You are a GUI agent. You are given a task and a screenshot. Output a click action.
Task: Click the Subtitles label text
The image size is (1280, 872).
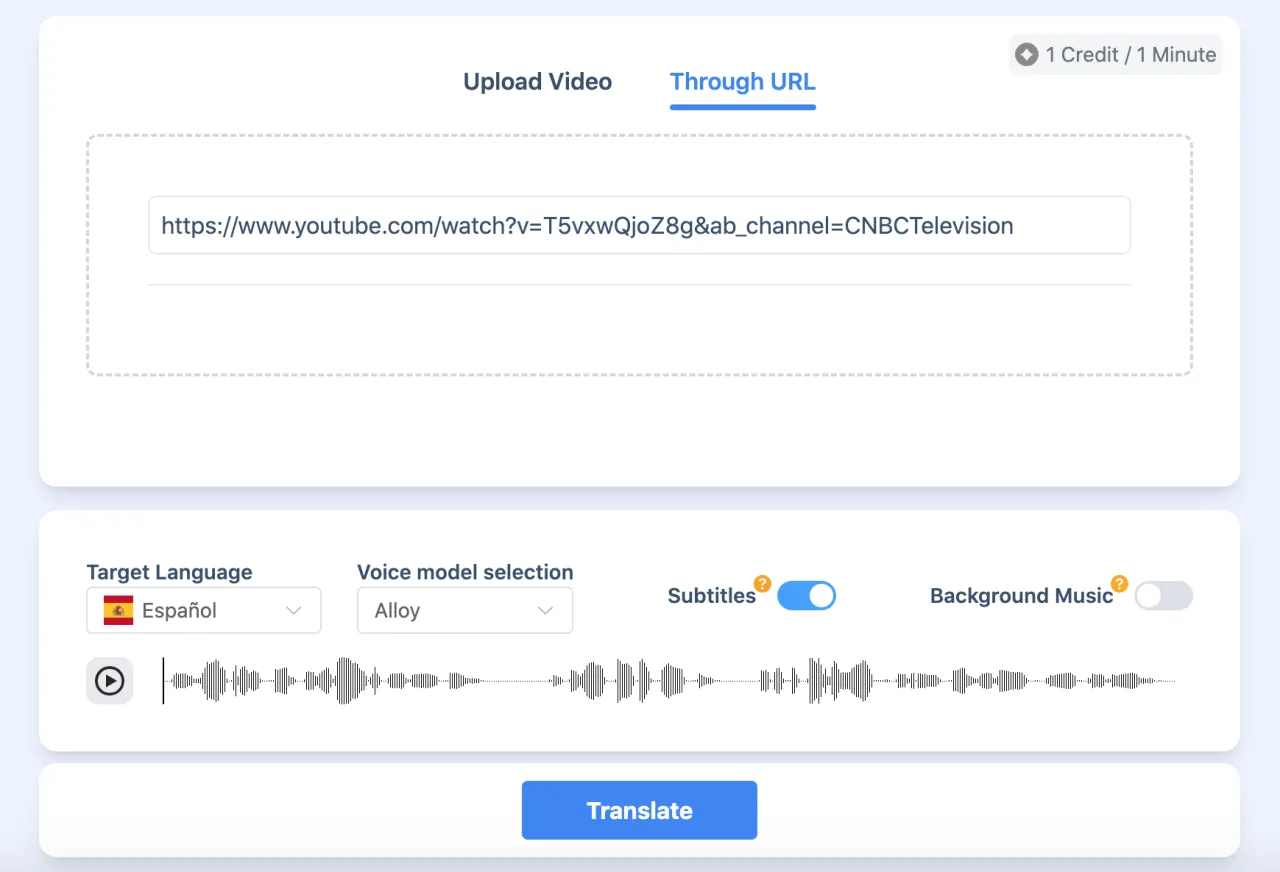(x=711, y=596)
